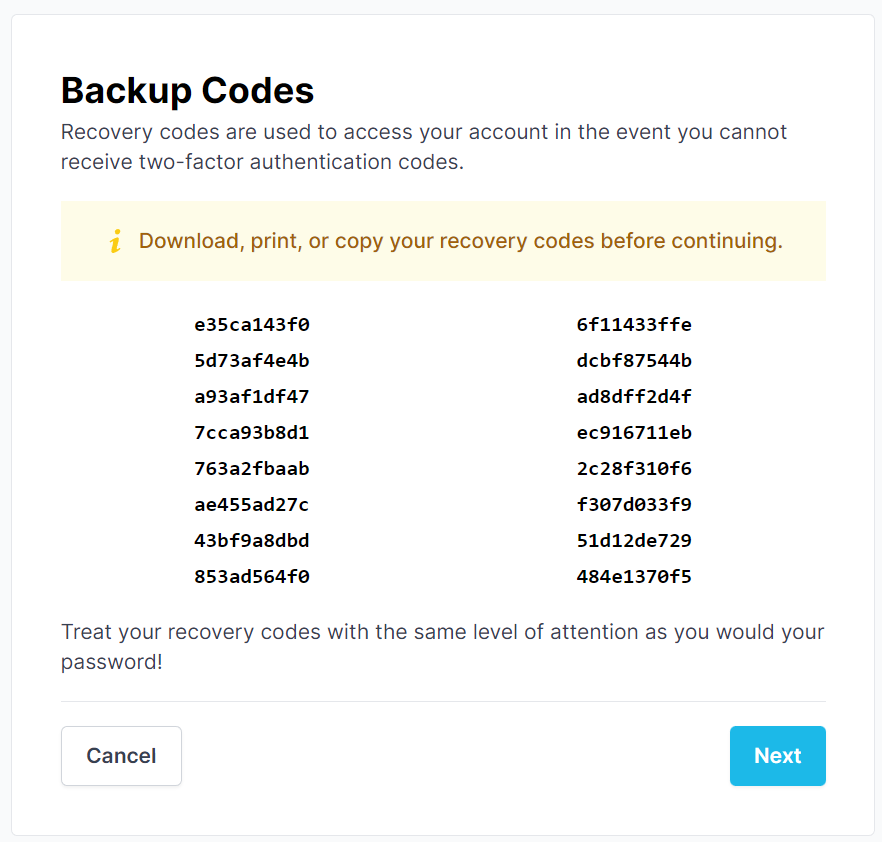Viewport: 882px width, 842px height.
Task: Click on code 7cca93b8d1
Action: (252, 433)
